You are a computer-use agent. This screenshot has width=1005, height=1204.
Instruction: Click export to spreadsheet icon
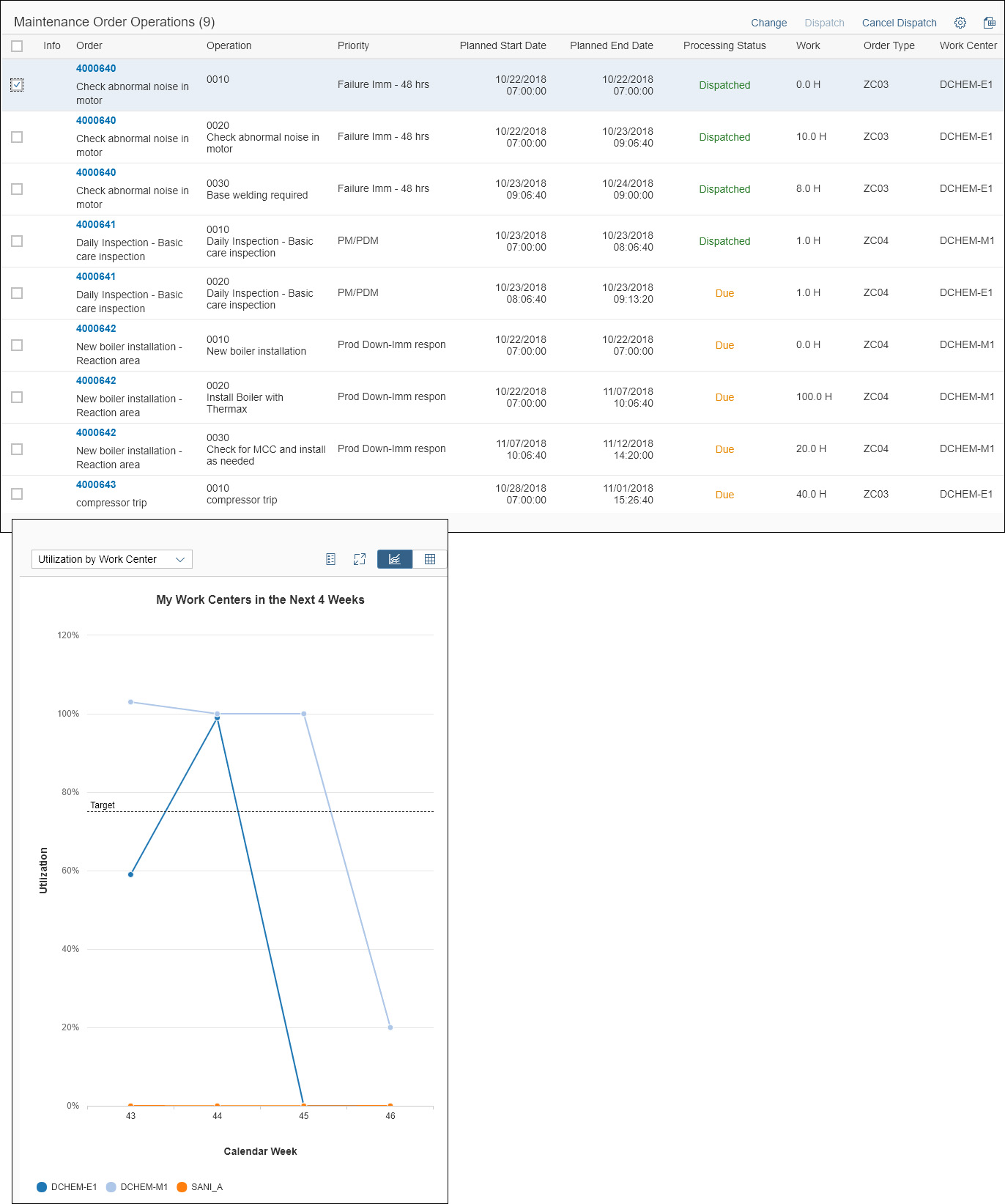tap(989, 23)
